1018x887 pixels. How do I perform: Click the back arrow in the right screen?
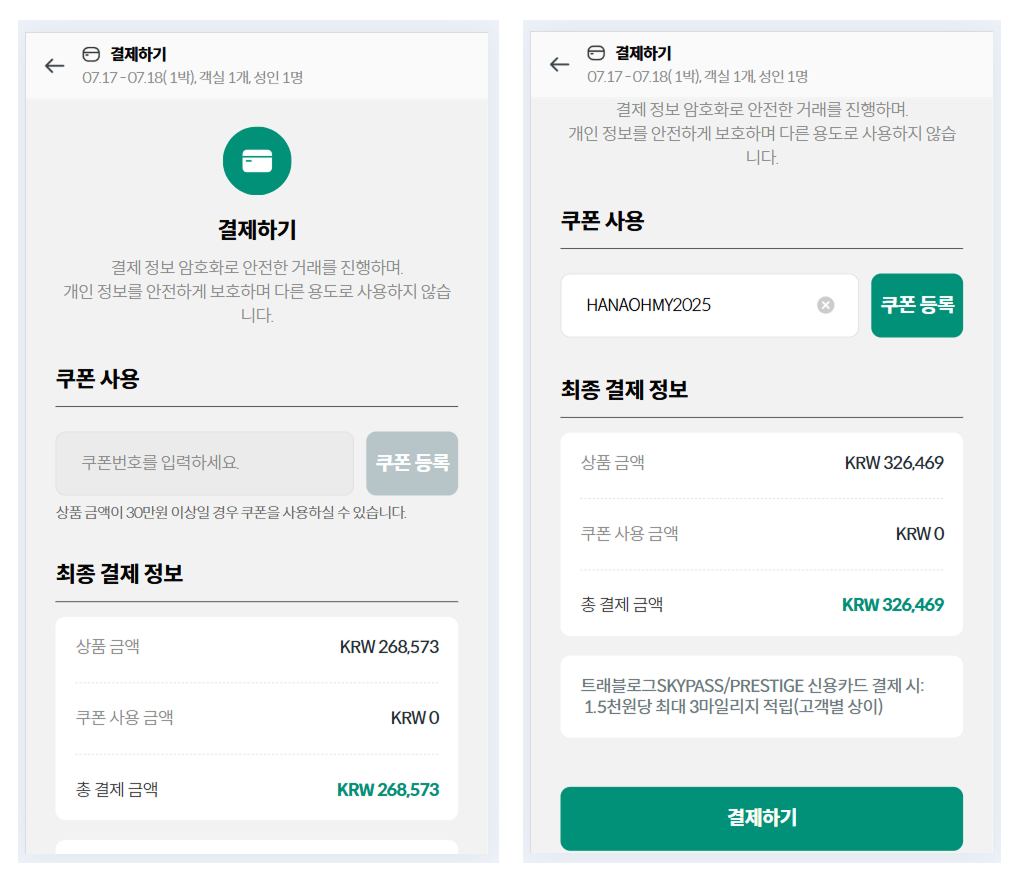coord(560,65)
